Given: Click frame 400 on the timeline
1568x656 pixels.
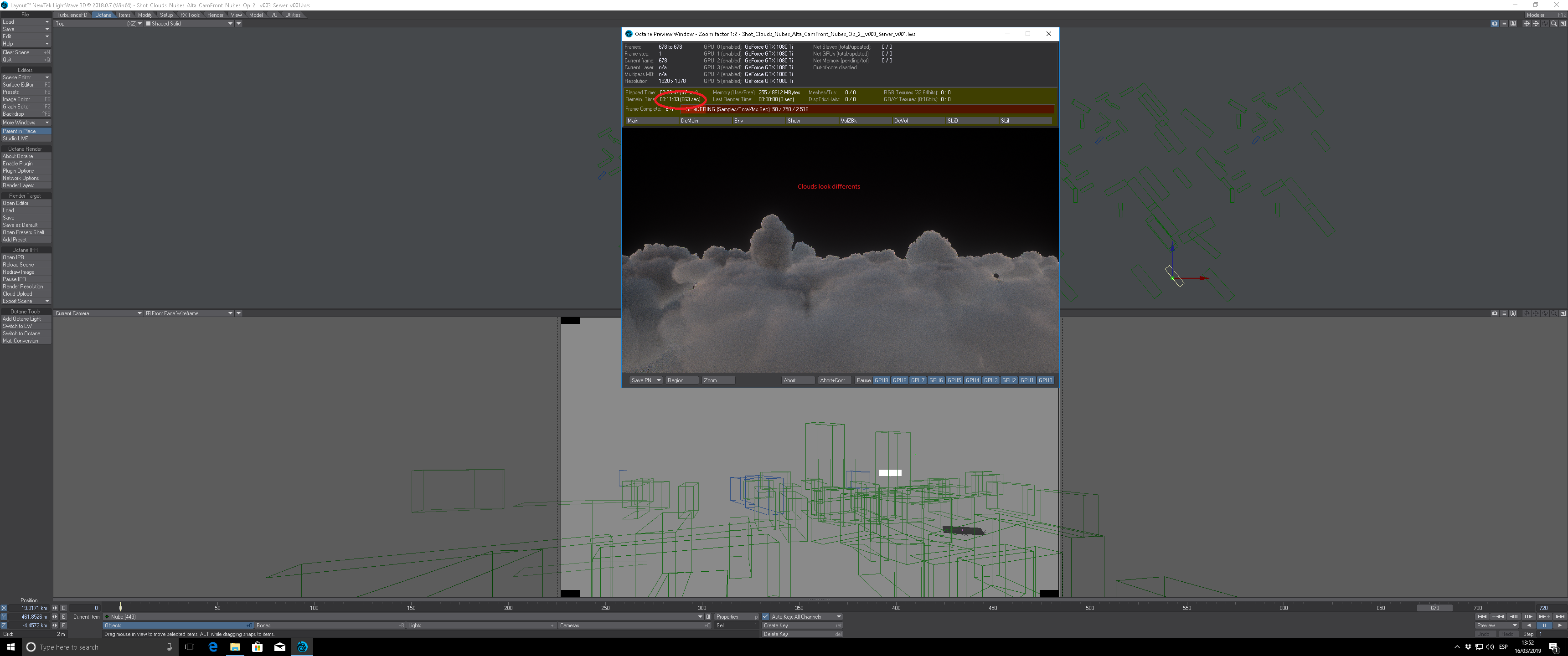Looking at the screenshot, I should 896,607.
